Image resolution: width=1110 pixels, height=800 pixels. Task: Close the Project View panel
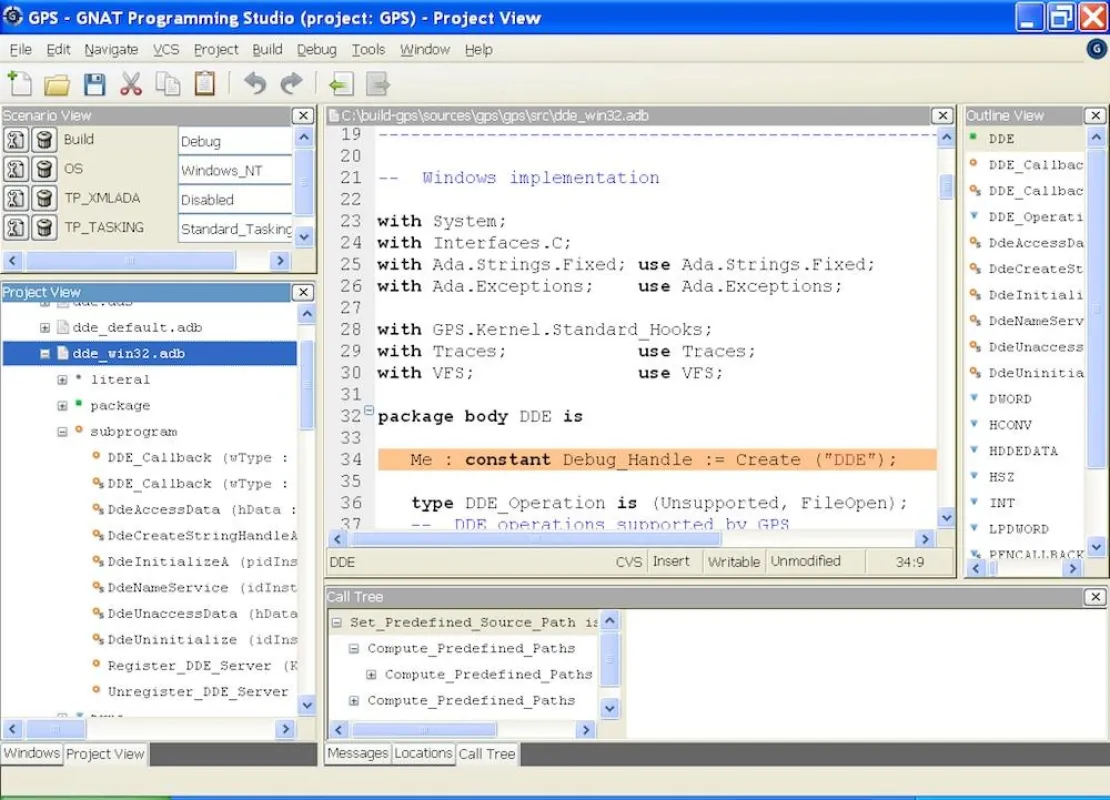pos(303,292)
